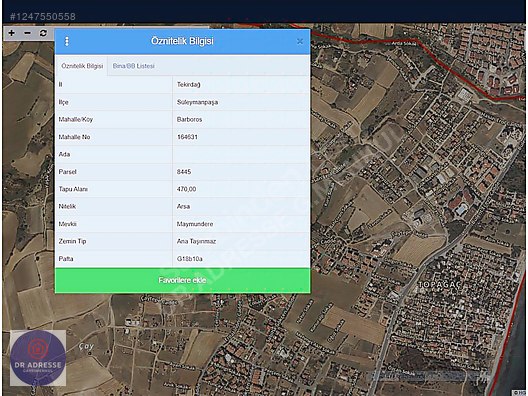Click the Süleymanpaşa district value
Viewport: 528px width, 396px height.
click(197, 102)
